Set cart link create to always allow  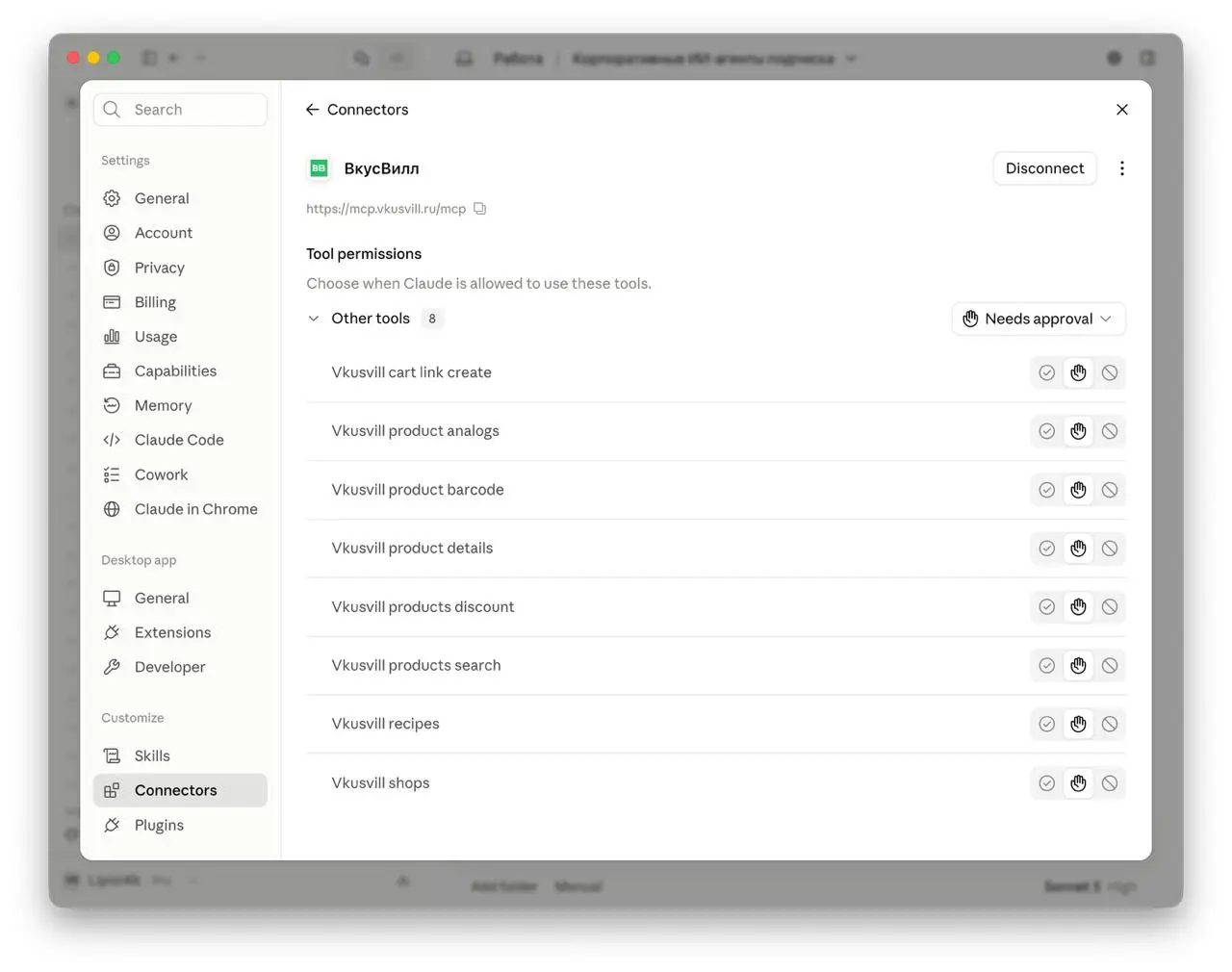pos(1046,373)
